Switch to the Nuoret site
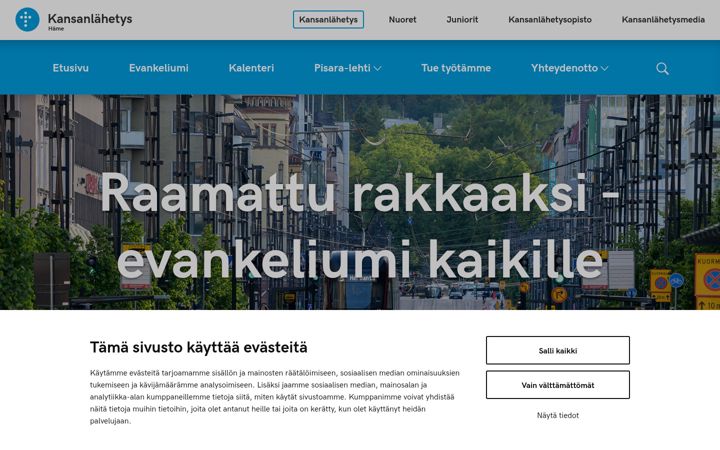The height and width of the screenshot is (450, 720). 402,20
